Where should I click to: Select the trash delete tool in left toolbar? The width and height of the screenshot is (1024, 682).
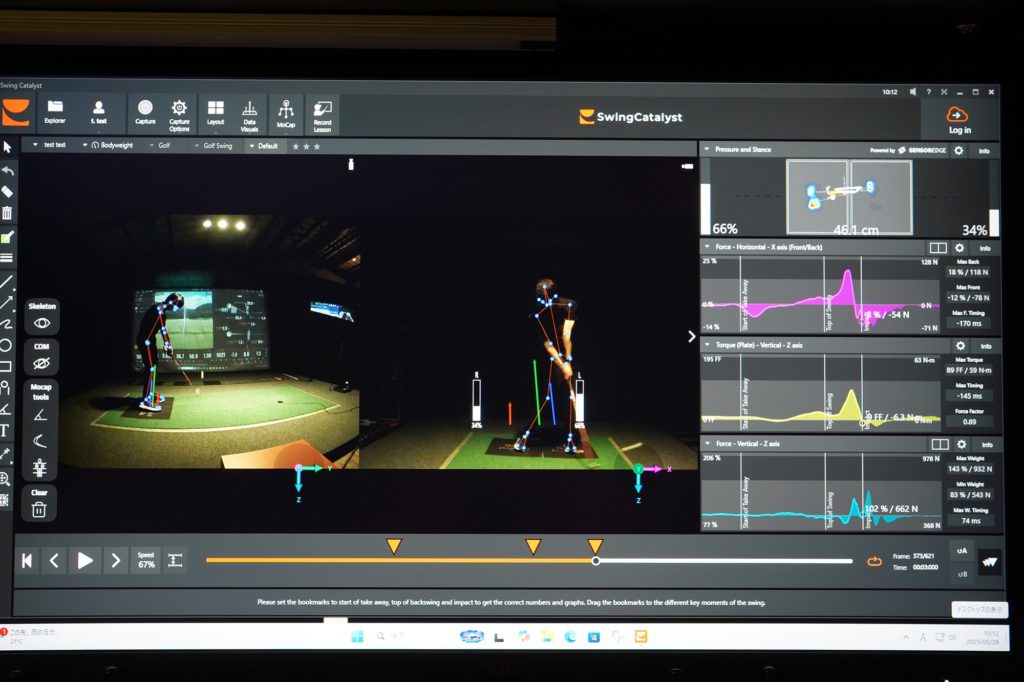pos(7,213)
